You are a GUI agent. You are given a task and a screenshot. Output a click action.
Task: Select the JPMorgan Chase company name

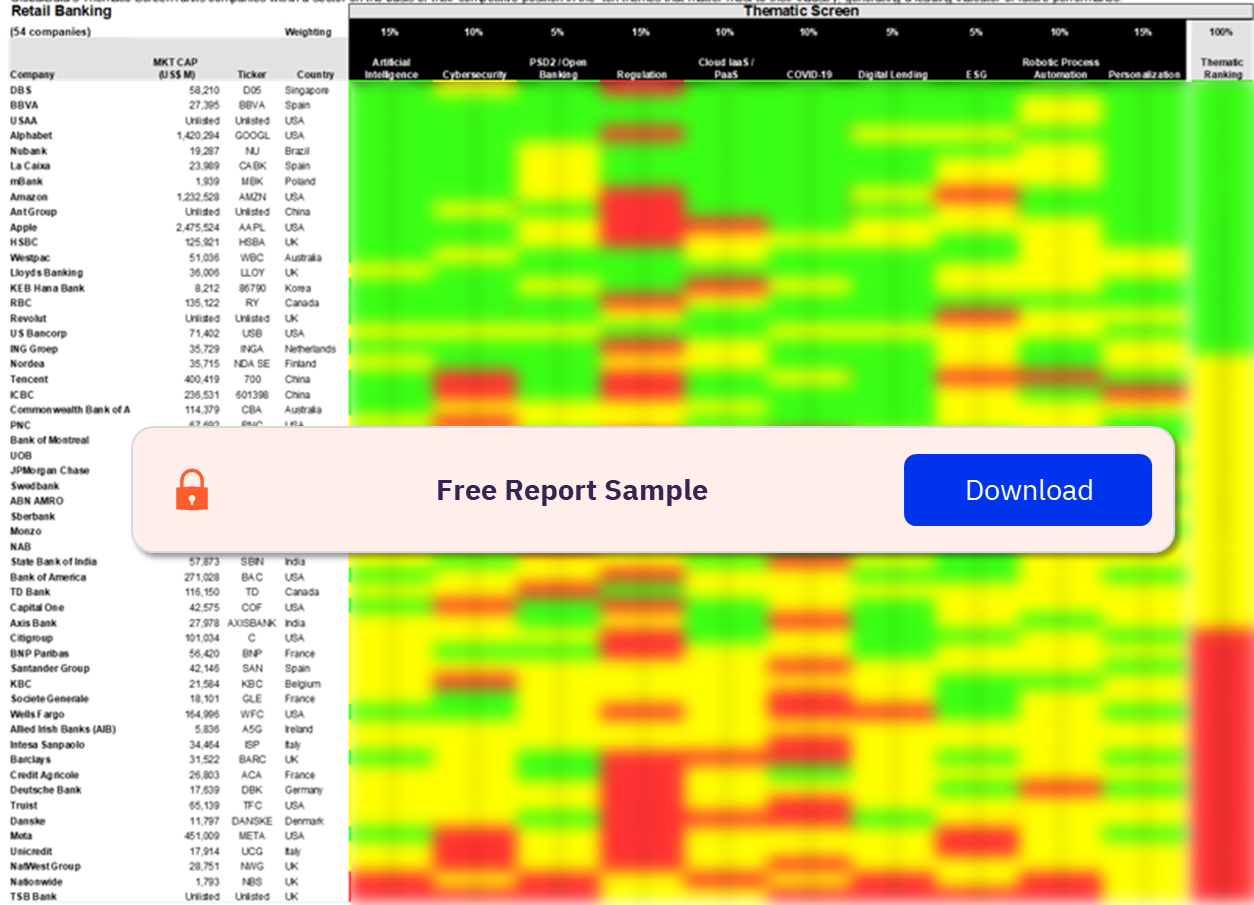point(49,471)
